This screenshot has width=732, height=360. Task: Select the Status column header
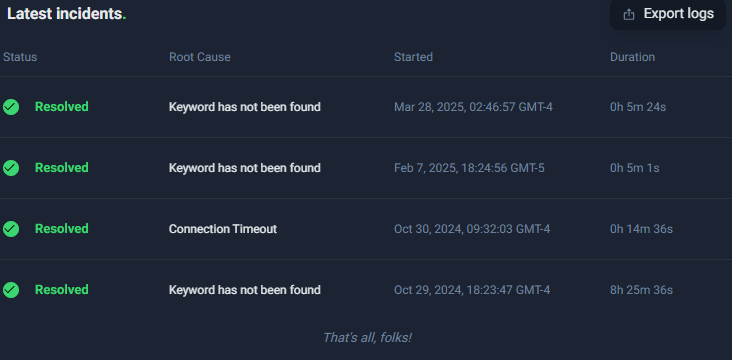point(20,57)
